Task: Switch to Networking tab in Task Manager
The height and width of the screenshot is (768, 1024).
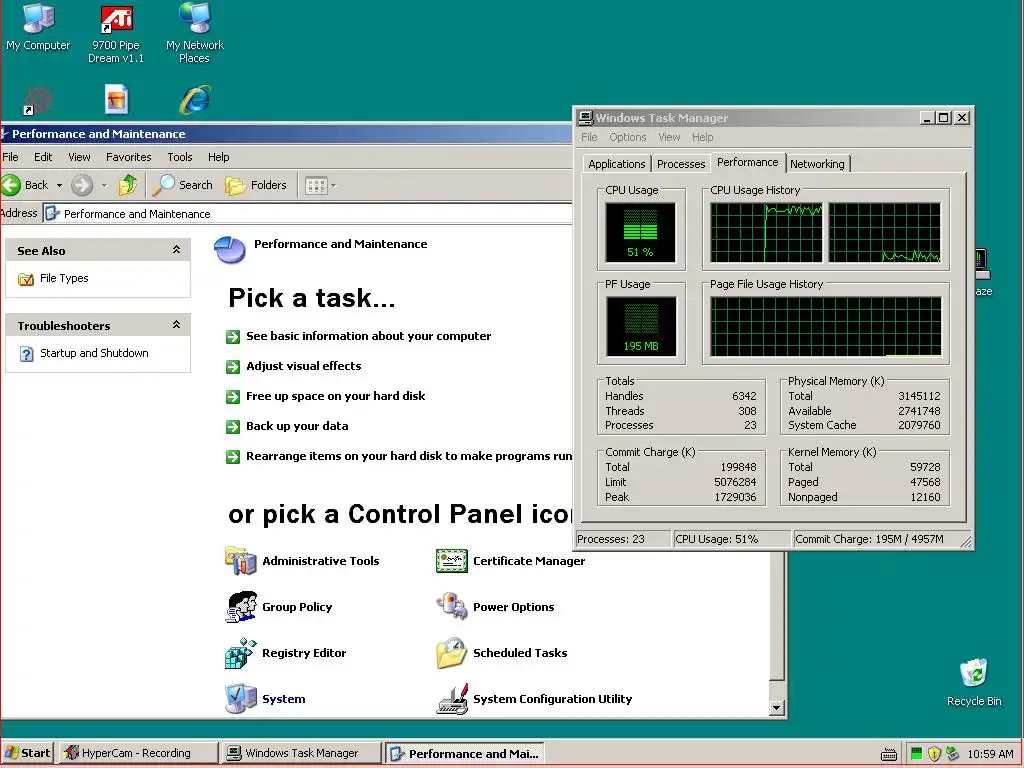Action: pyautogui.click(x=817, y=164)
